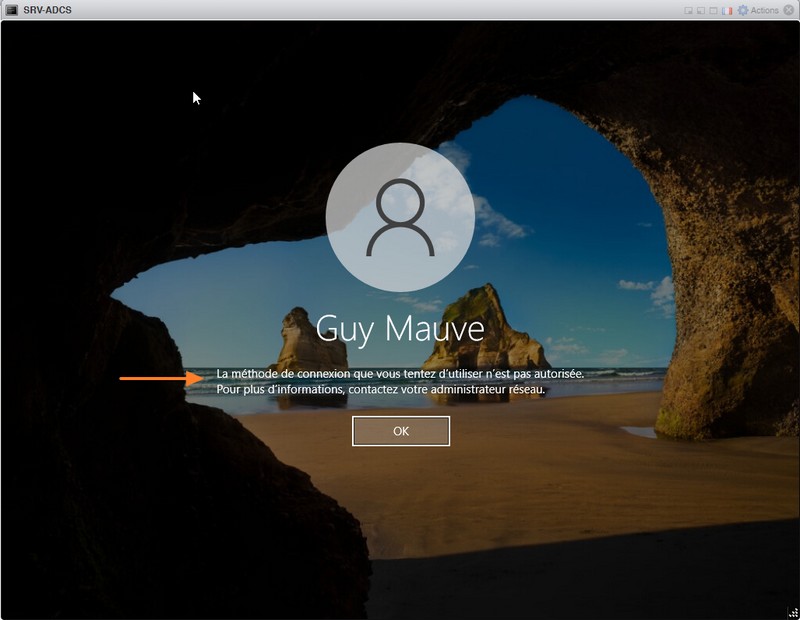Click the resize grip in the bottom-right corner

793,613
